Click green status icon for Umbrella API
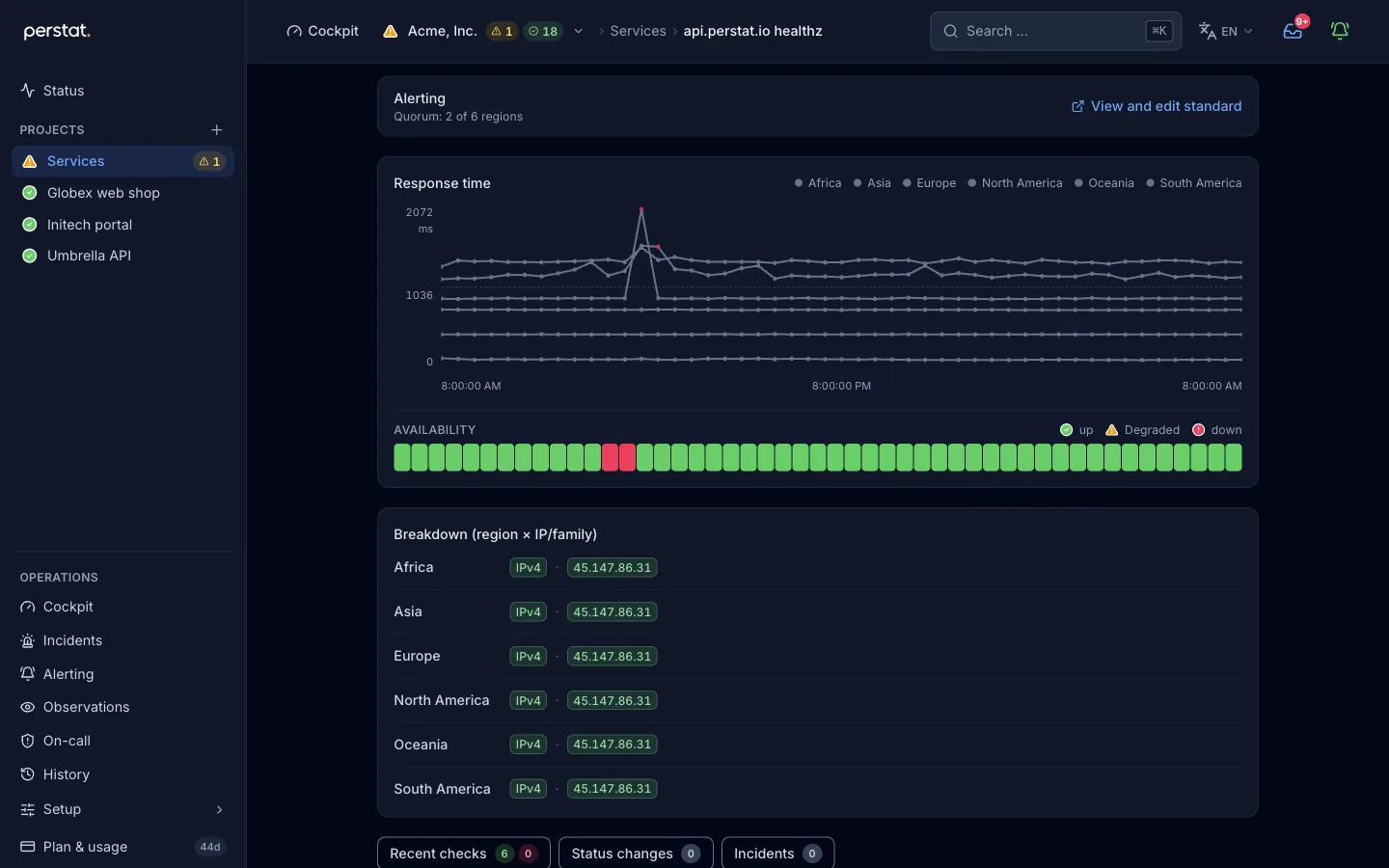Screen dimensions: 1389x868 [30, 256]
